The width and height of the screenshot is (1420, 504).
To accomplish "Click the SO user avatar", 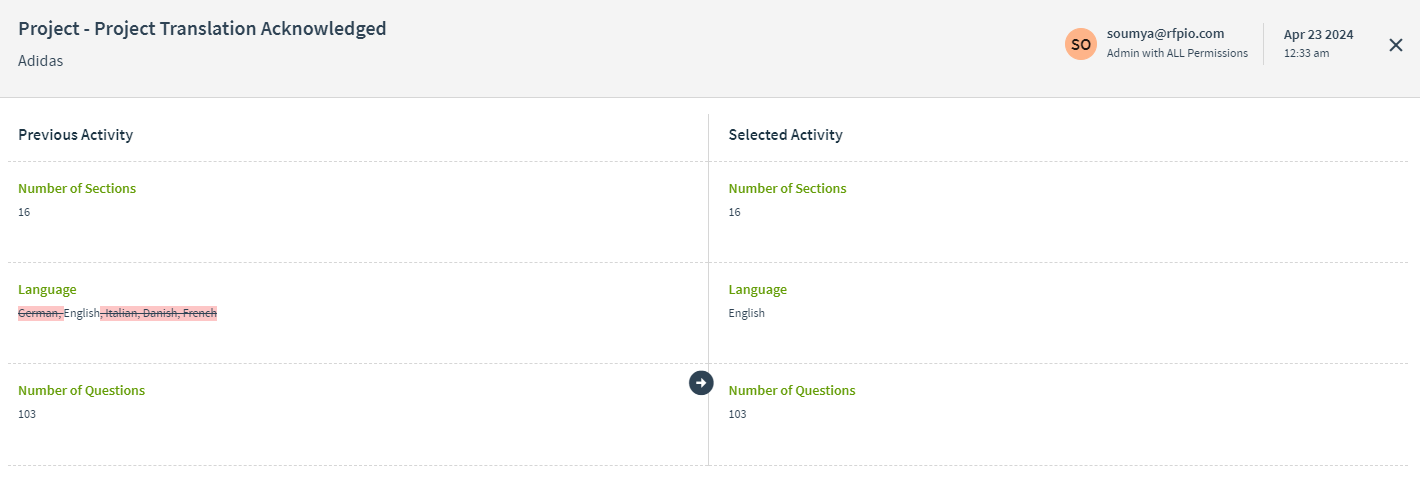I will (x=1081, y=44).
